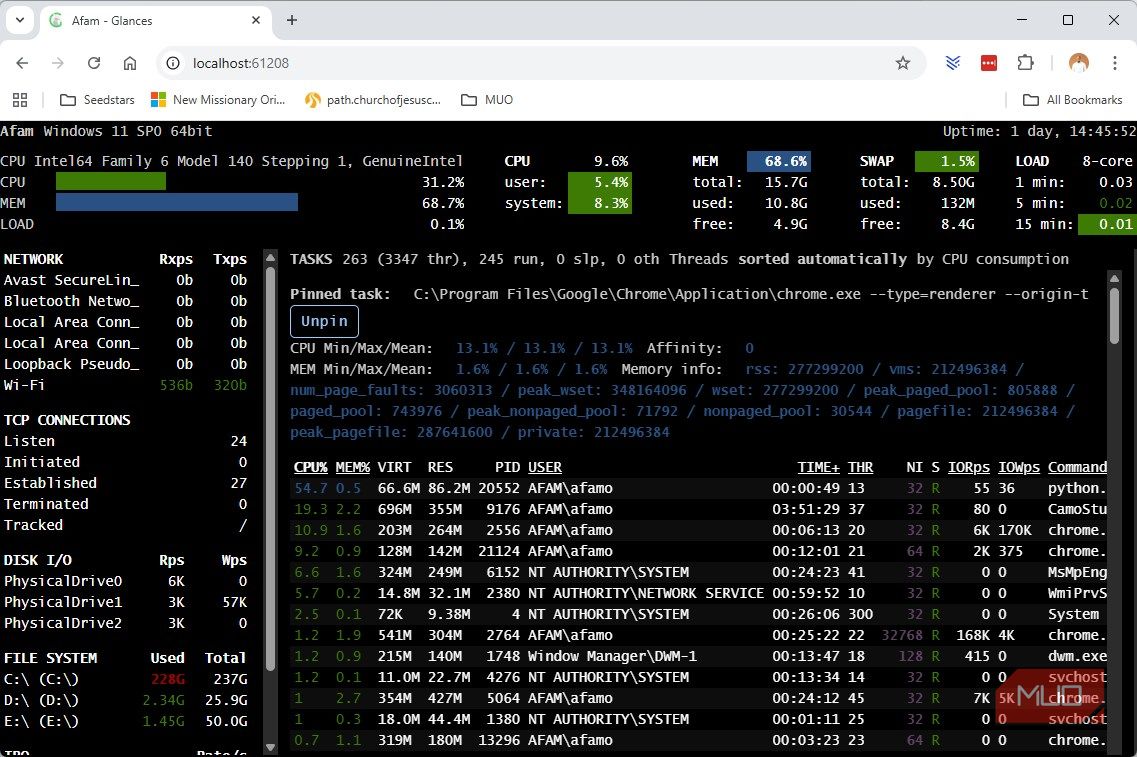
Task: Click the green CPU usage bar
Action: point(111,181)
